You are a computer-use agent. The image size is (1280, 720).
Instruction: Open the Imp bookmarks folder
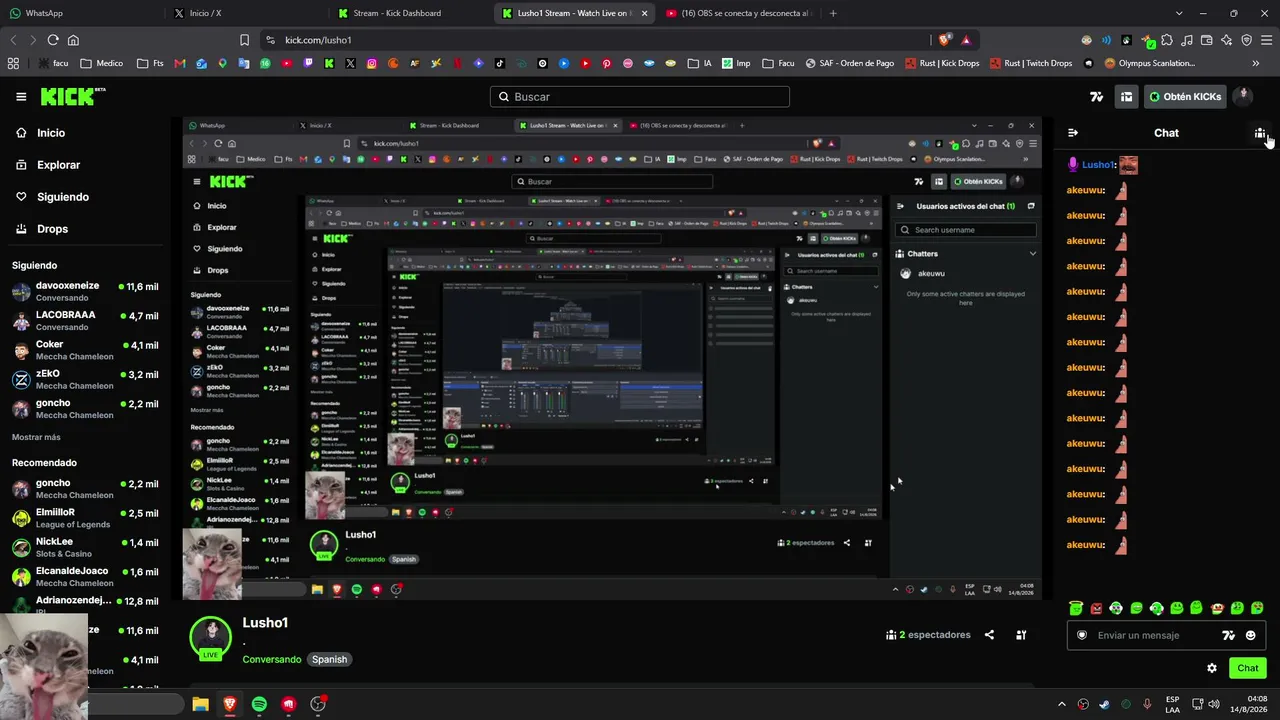pyautogui.click(x=735, y=63)
